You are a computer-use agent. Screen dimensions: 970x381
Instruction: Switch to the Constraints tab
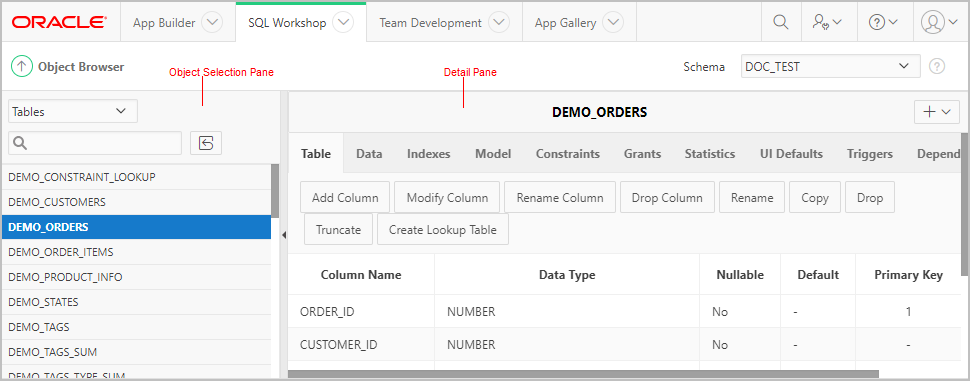click(x=567, y=154)
